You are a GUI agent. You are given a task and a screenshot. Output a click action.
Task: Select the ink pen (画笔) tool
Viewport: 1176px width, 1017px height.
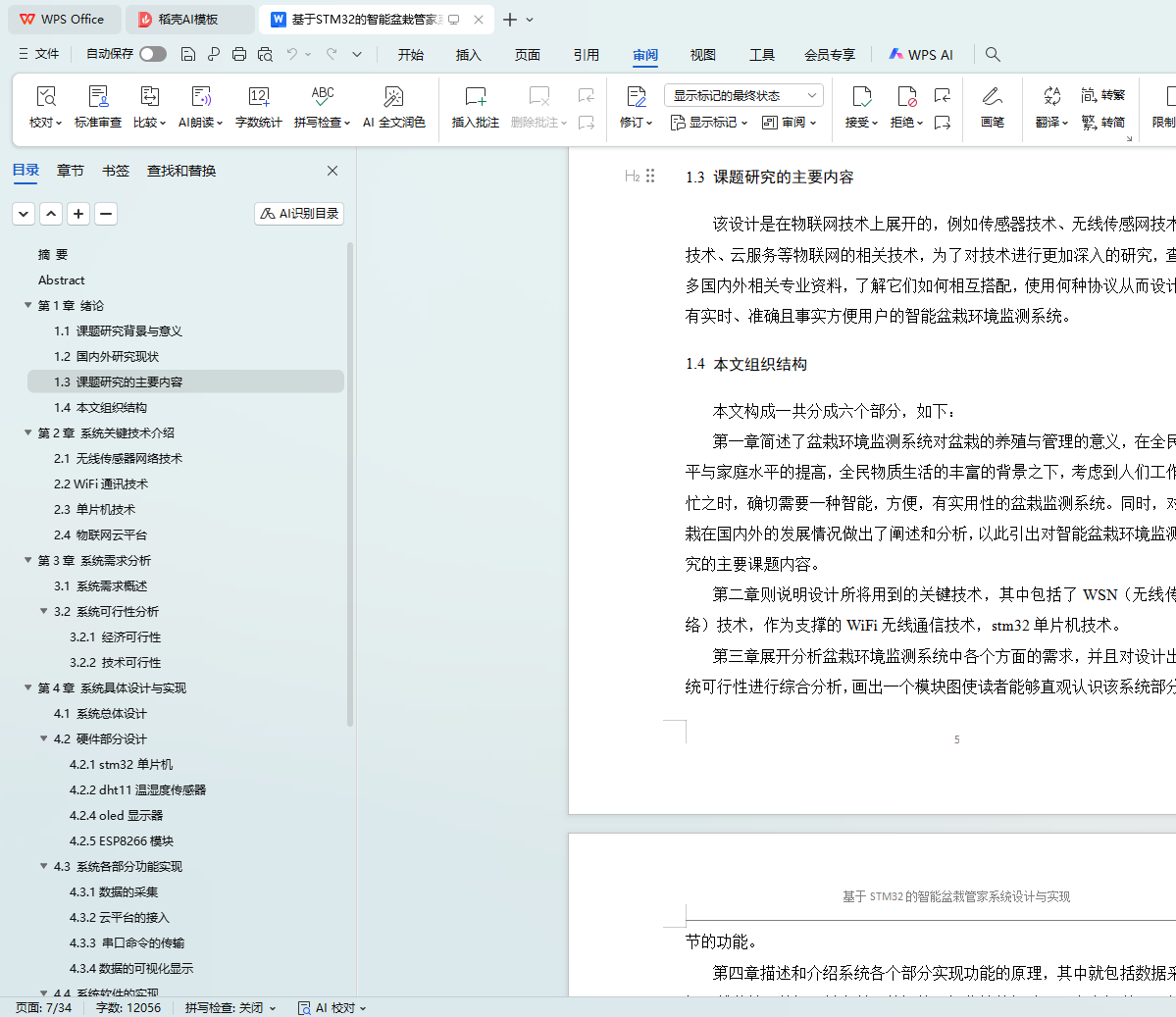pyautogui.click(x=992, y=97)
